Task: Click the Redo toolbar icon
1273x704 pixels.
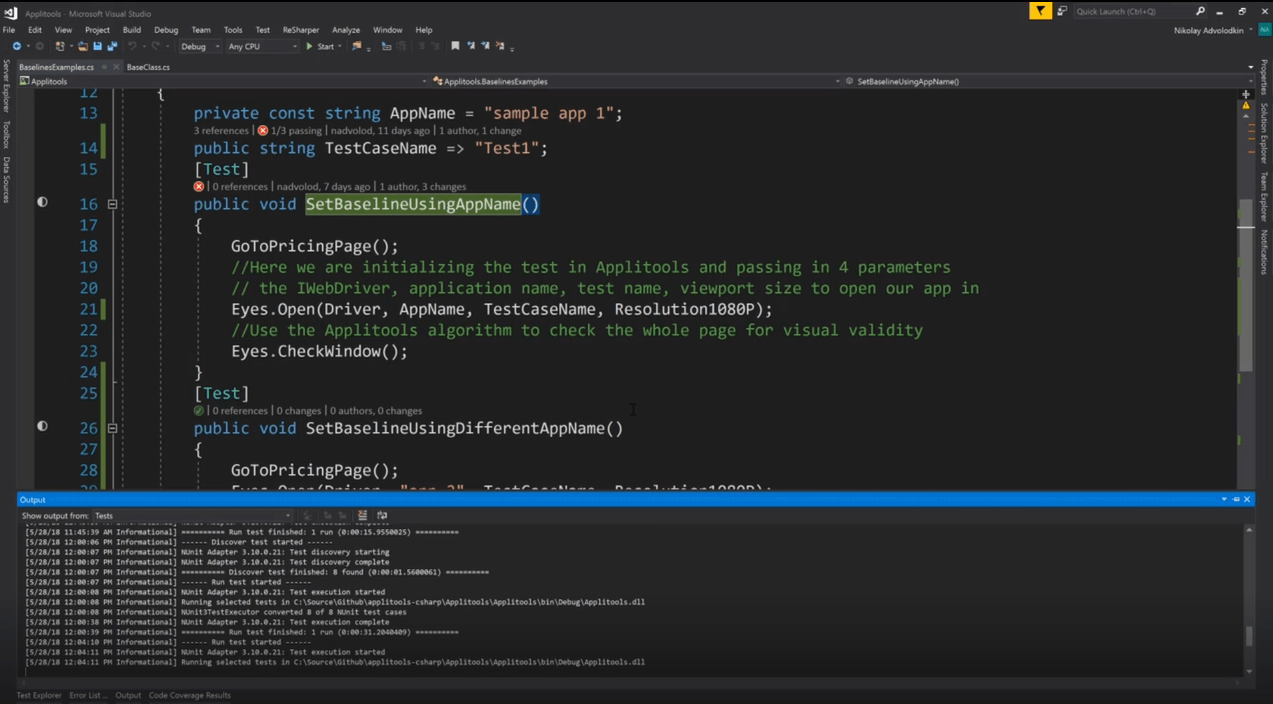Action: [155, 46]
